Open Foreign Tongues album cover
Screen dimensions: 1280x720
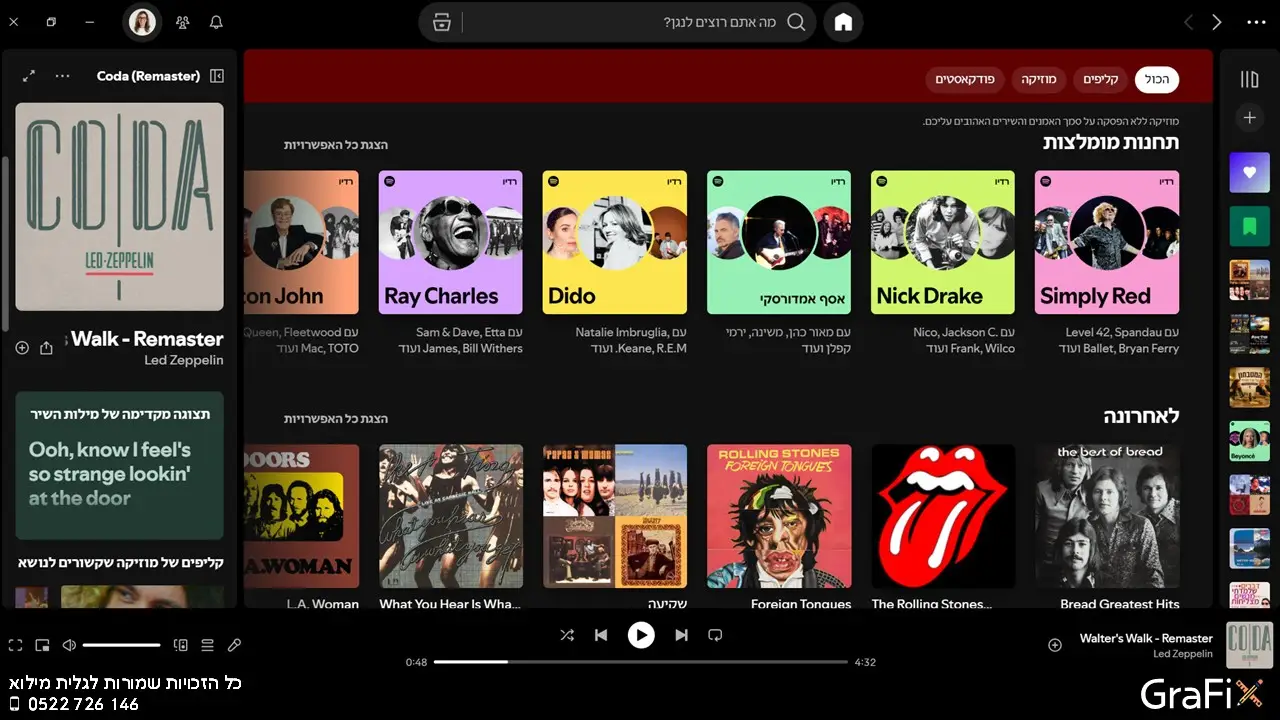point(779,516)
